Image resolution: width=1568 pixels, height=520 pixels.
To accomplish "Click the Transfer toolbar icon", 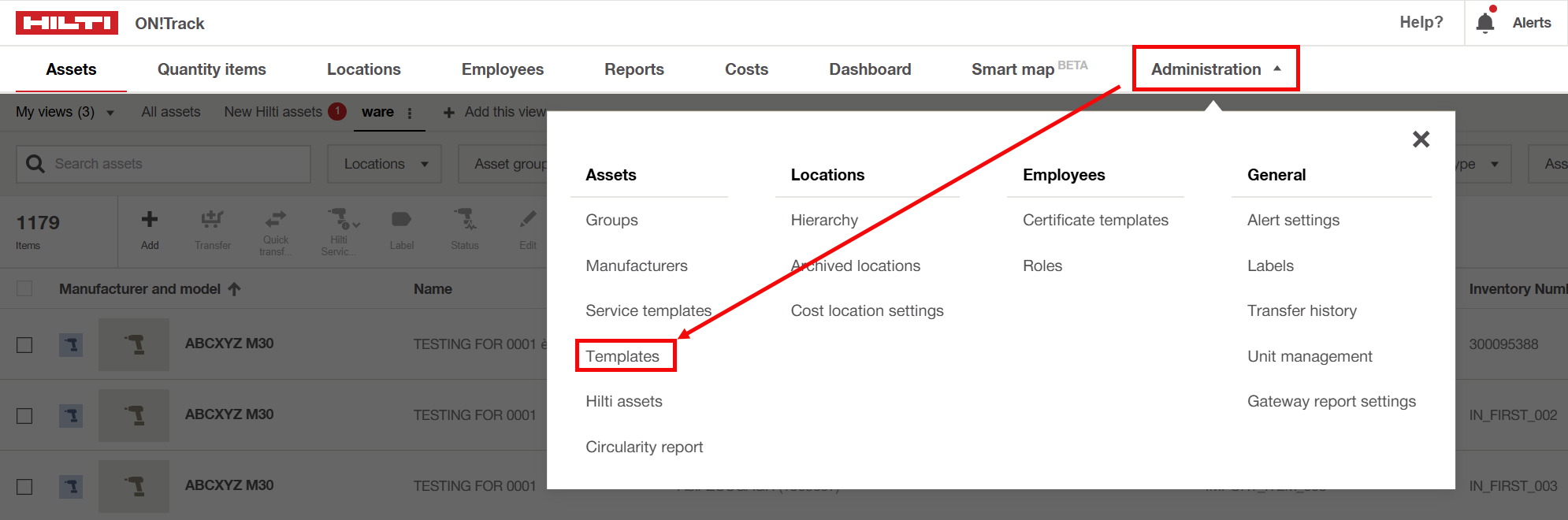I will pyautogui.click(x=212, y=220).
